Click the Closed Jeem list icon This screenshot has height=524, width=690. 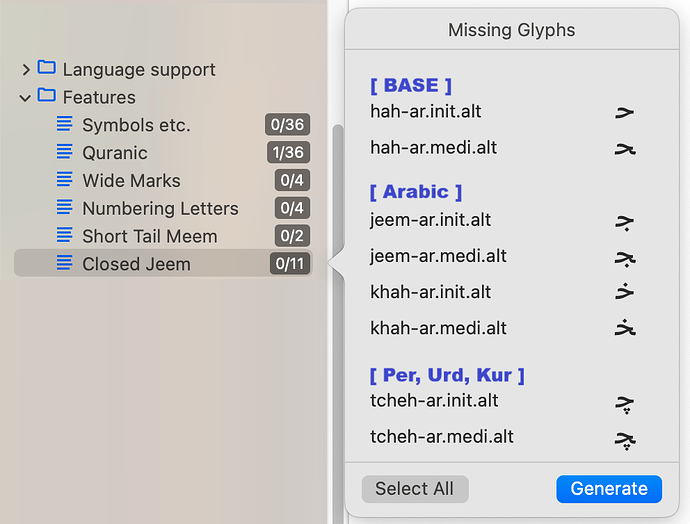click(x=65, y=264)
